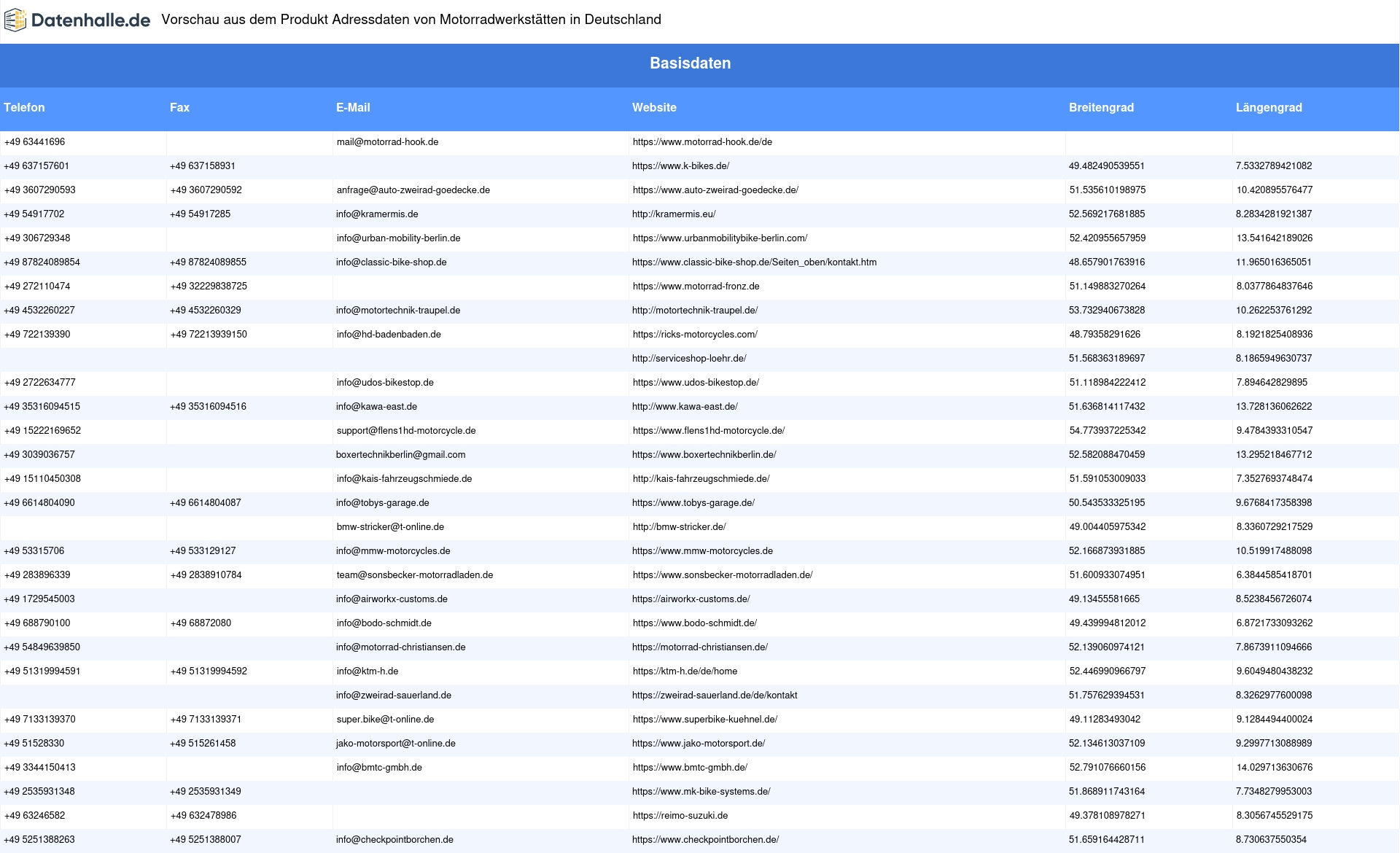This screenshot has height=853, width=1400.
Task: Select email info@checkpointborchen.de
Action: tap(394, 840)
